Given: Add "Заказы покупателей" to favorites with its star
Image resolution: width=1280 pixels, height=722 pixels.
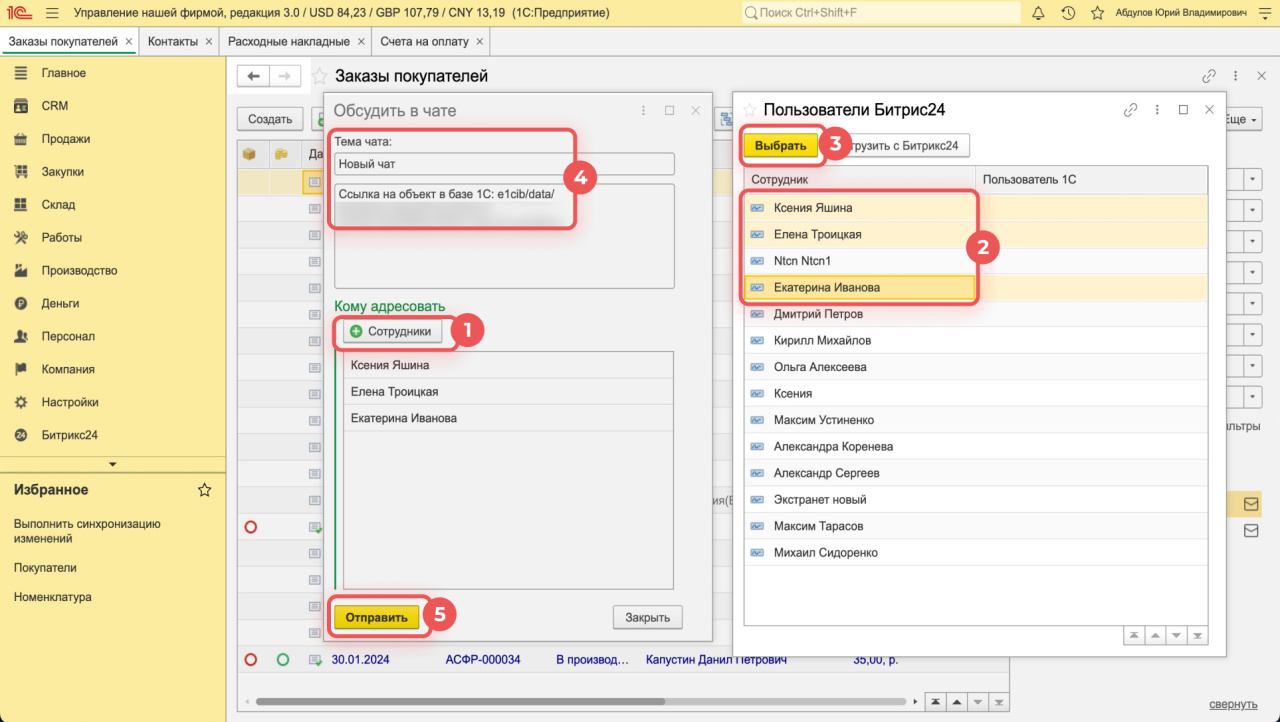Looking at the screenshot, I should tap(320, 76).
